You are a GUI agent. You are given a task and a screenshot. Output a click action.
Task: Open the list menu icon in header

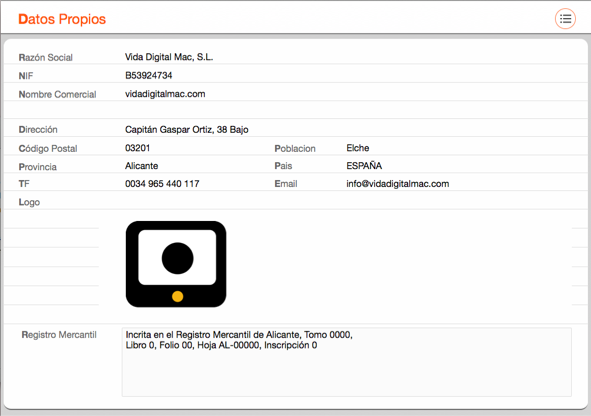565,18
